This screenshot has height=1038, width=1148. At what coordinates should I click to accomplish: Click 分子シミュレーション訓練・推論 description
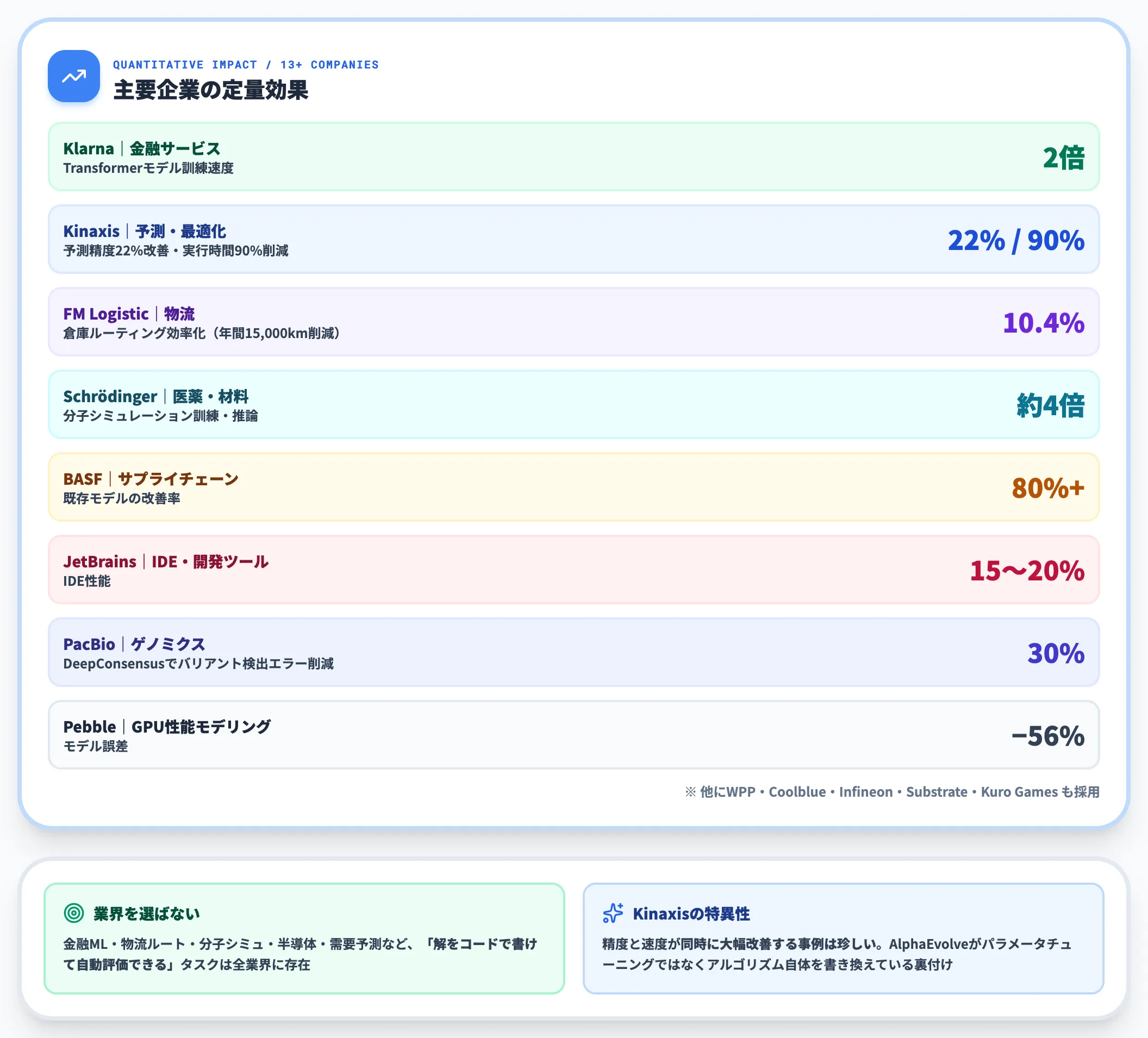click(160, 416)
